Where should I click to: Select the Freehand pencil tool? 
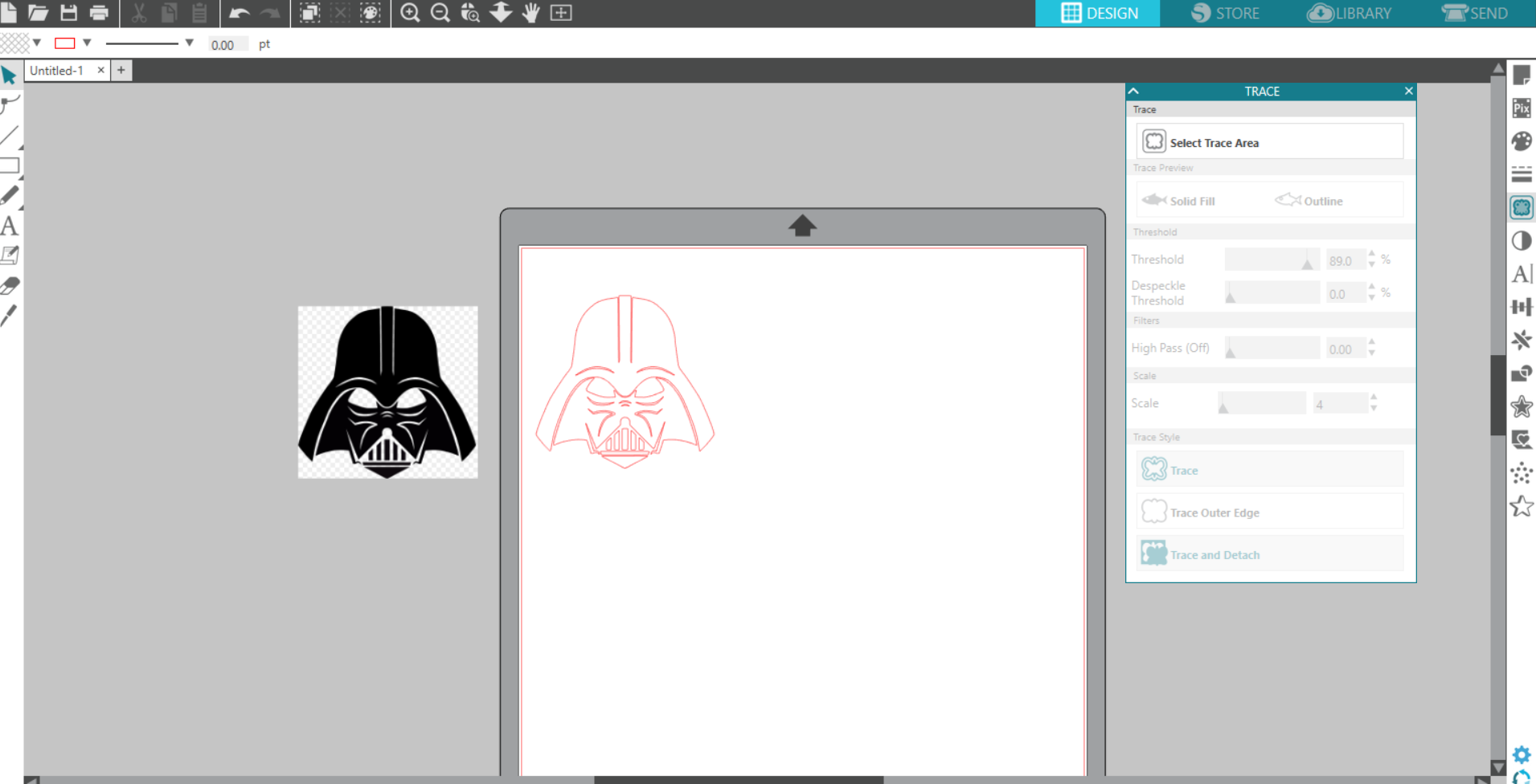(x=10, y=195)
